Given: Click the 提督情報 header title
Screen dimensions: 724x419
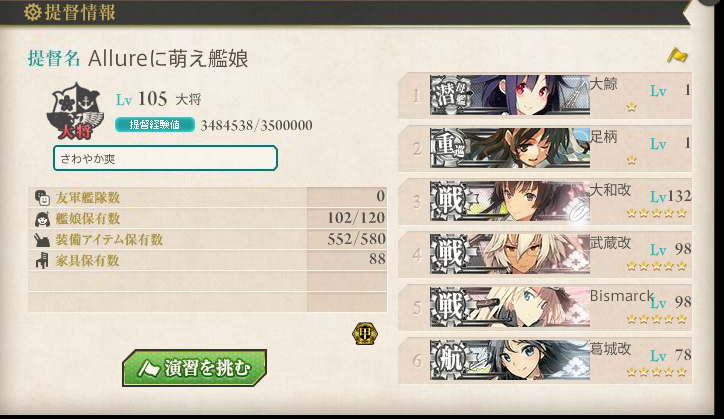Looking at the screenshot, I should click(x=80, y=12).
